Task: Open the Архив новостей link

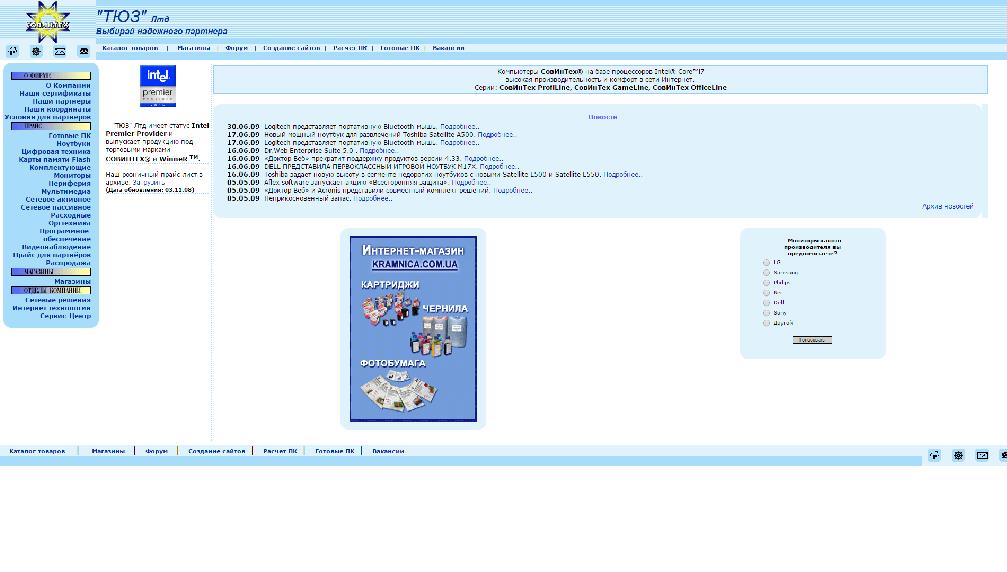Action: (947, 207)
